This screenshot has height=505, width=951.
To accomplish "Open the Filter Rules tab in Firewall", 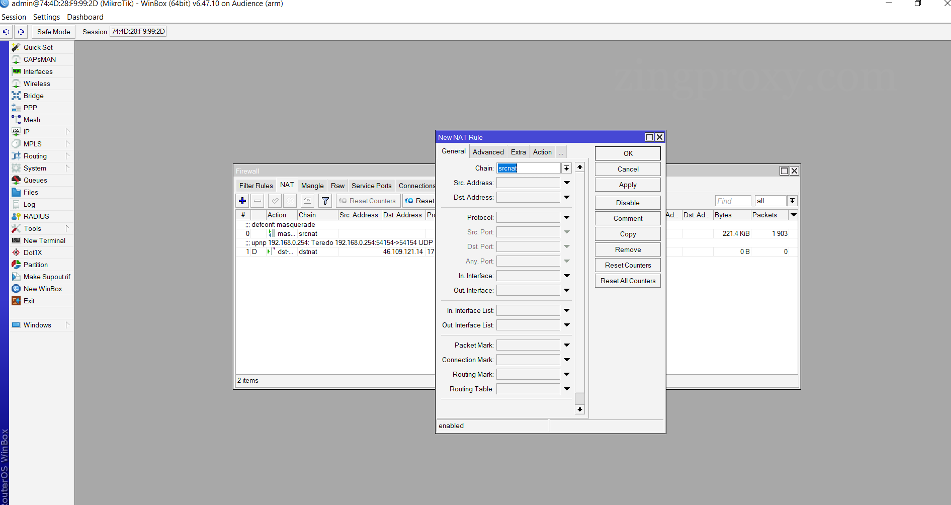I will 256,186.
